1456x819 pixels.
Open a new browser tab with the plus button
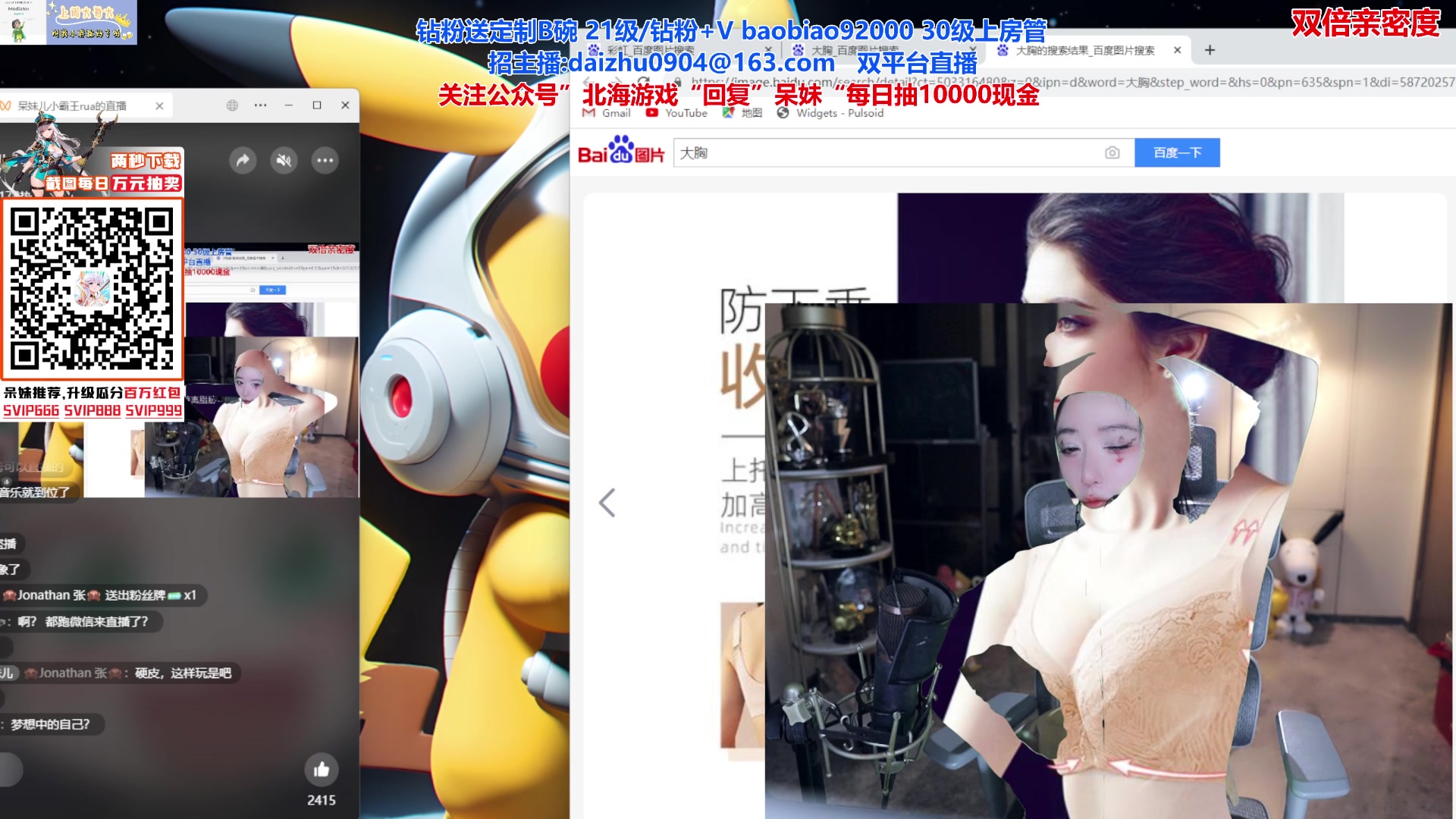coord(1210,51)
